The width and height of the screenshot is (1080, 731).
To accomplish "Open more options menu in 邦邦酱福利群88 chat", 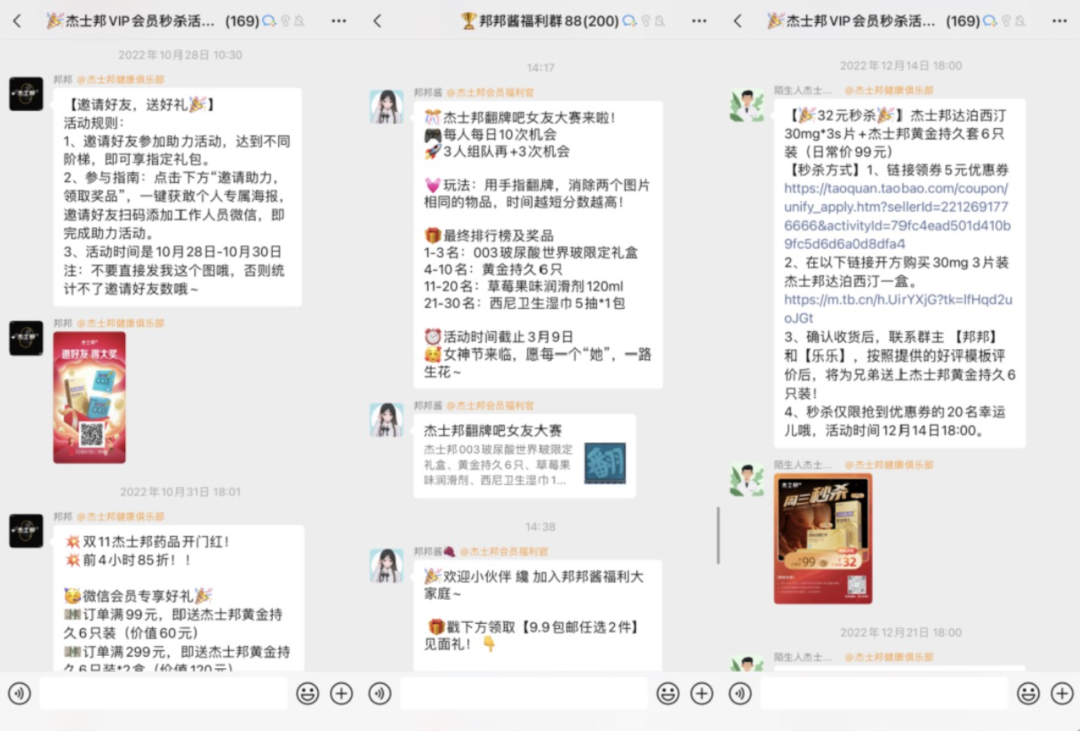I will 699,21.
